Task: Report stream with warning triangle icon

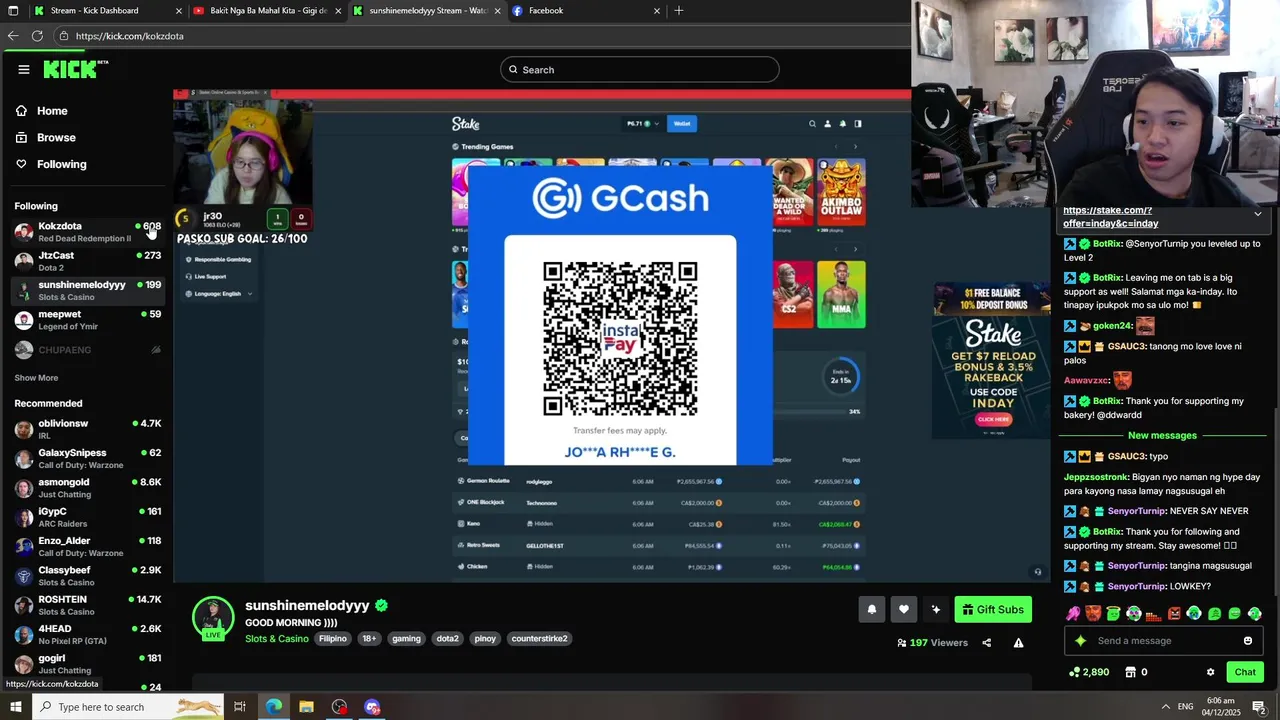Action: click(1018, 643)
